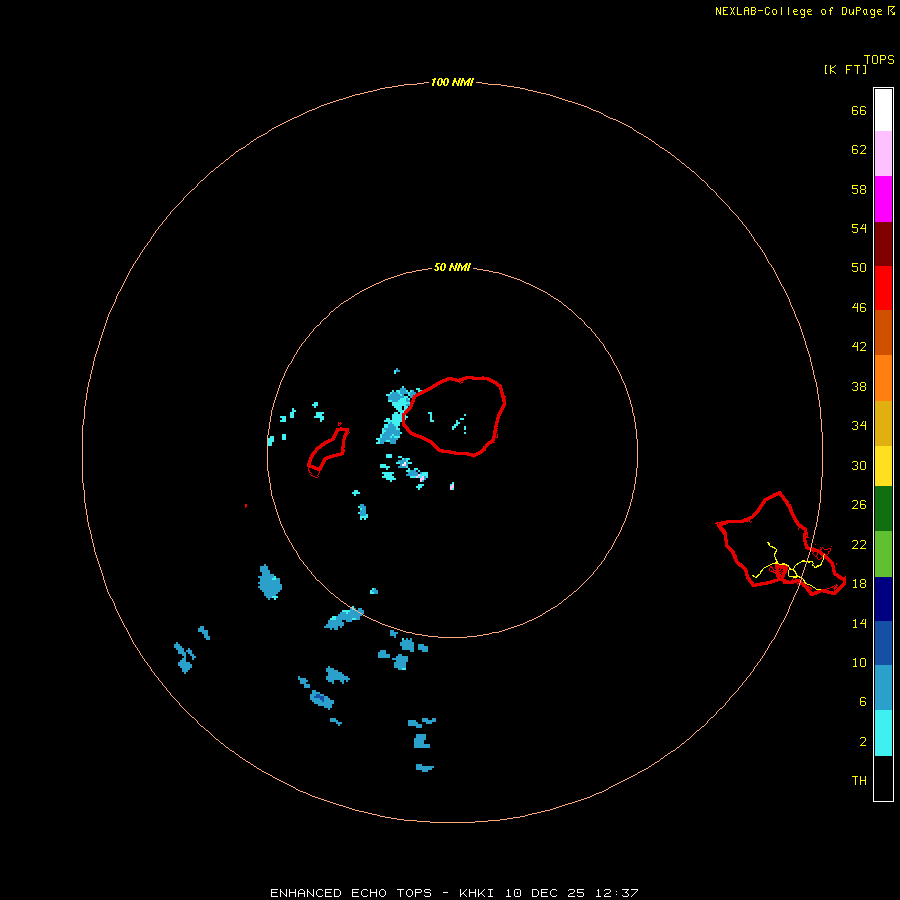Click the "14" legend value
This screenshot has width=900, height=900.
point(859,623)
